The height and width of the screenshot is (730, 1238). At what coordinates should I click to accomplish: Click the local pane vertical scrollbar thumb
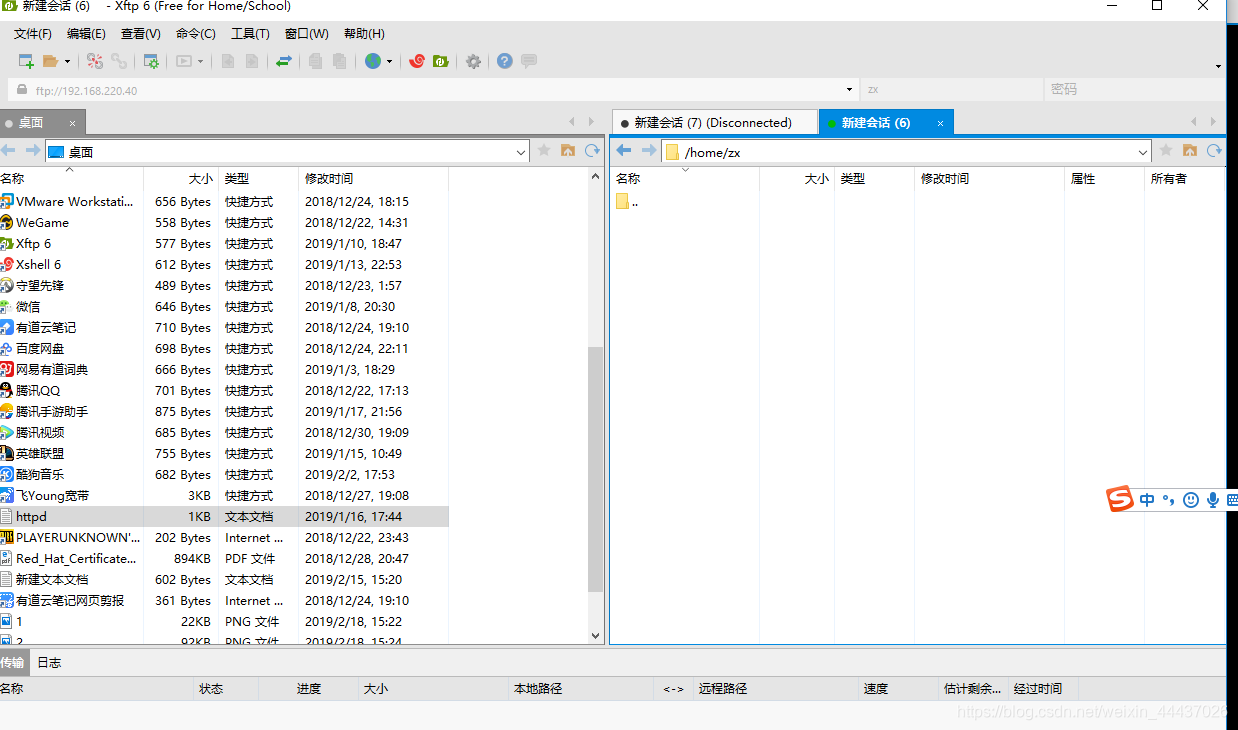596,468
